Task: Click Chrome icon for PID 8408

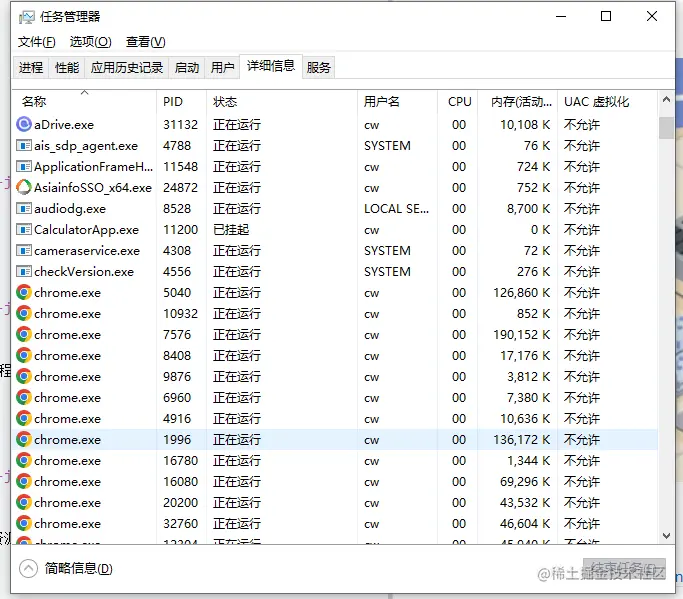Action: click(24, 355)
